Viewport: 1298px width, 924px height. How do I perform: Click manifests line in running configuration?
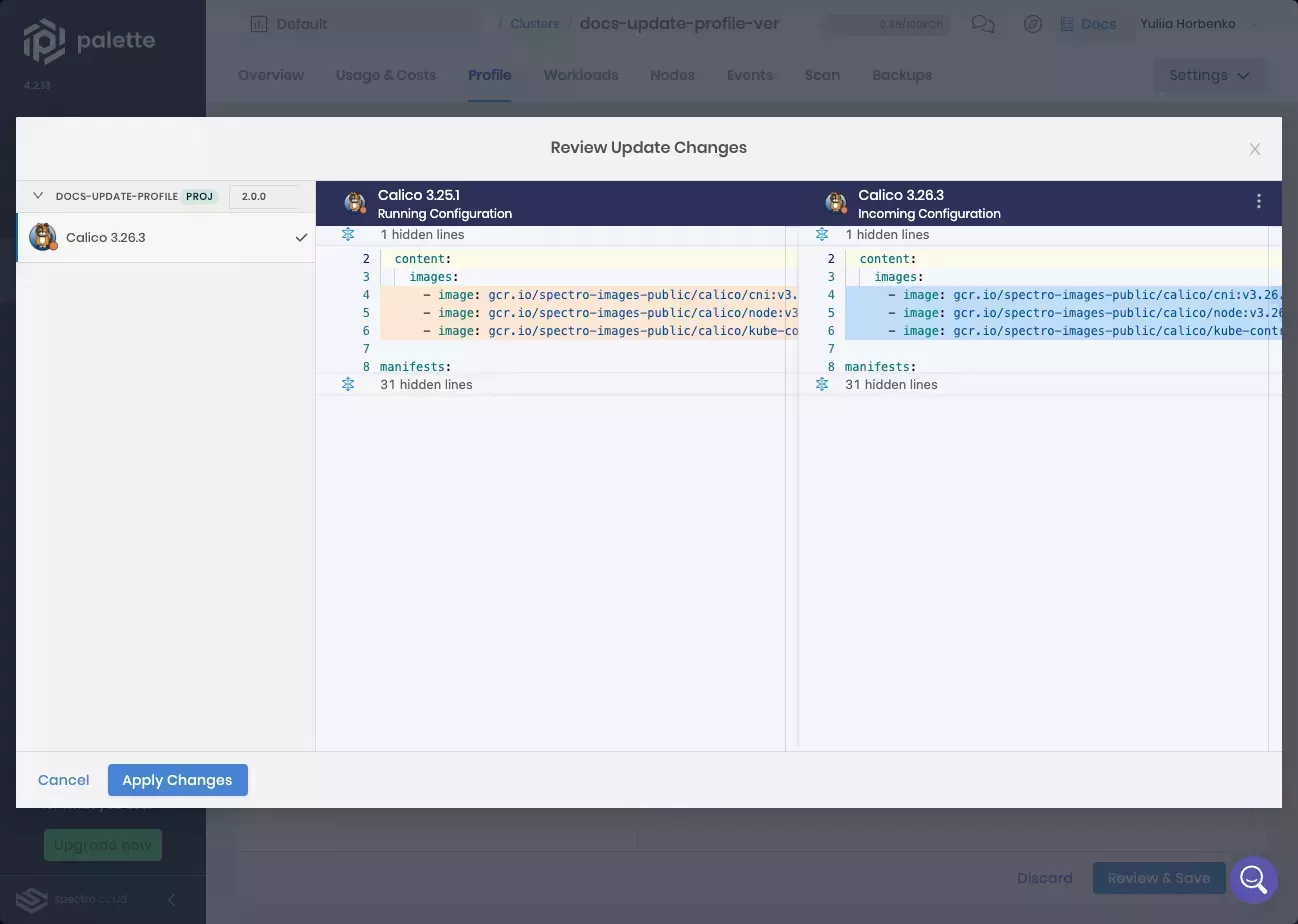(x=415, y=367)
